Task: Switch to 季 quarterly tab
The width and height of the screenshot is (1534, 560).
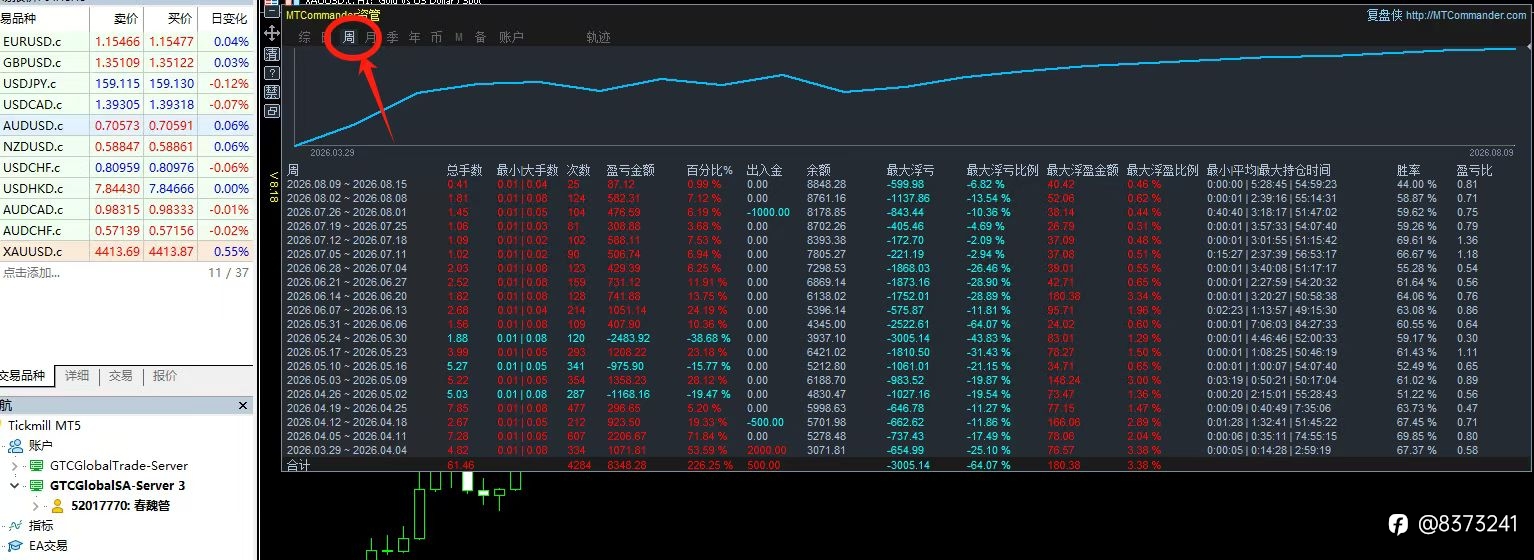Action: click(x=392, y=37)
